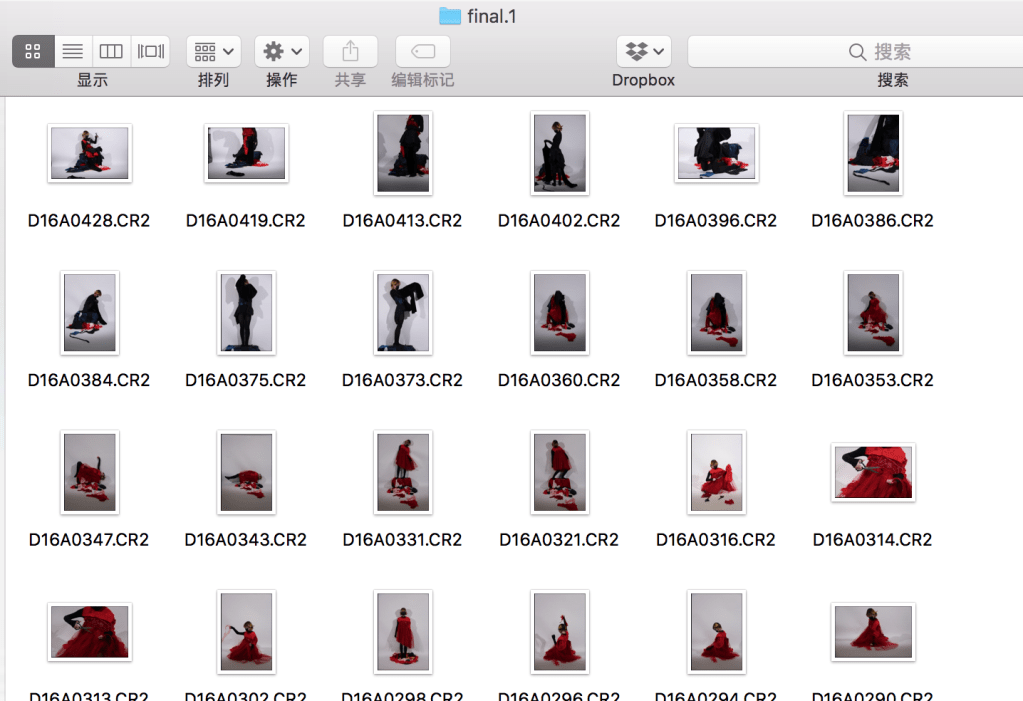Select the D16A0314.CR2 image
This screenshot has height=701, width=1023.
tap(872, 472)
